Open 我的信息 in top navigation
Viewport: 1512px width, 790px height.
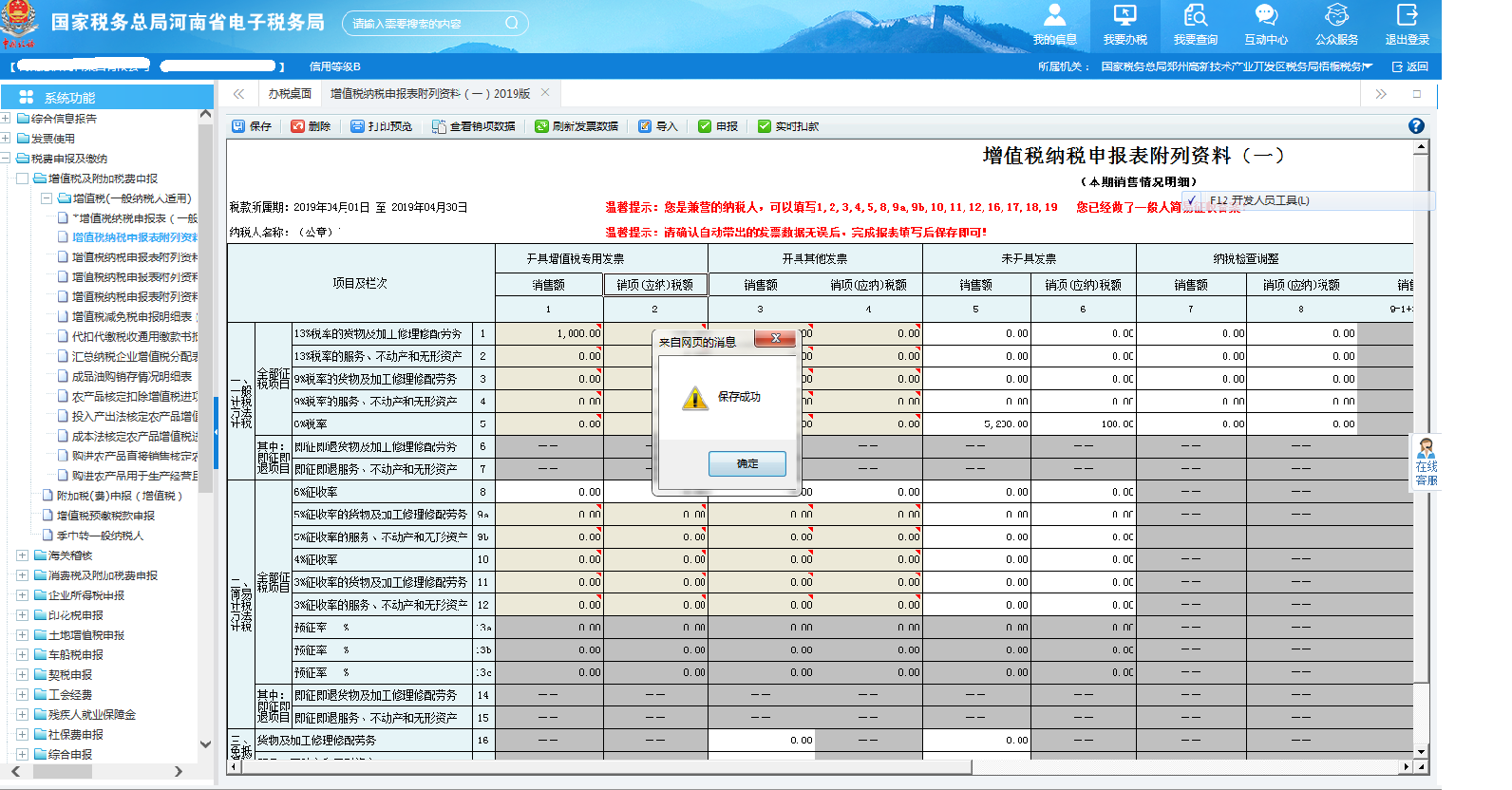[x=1054, y=24]
